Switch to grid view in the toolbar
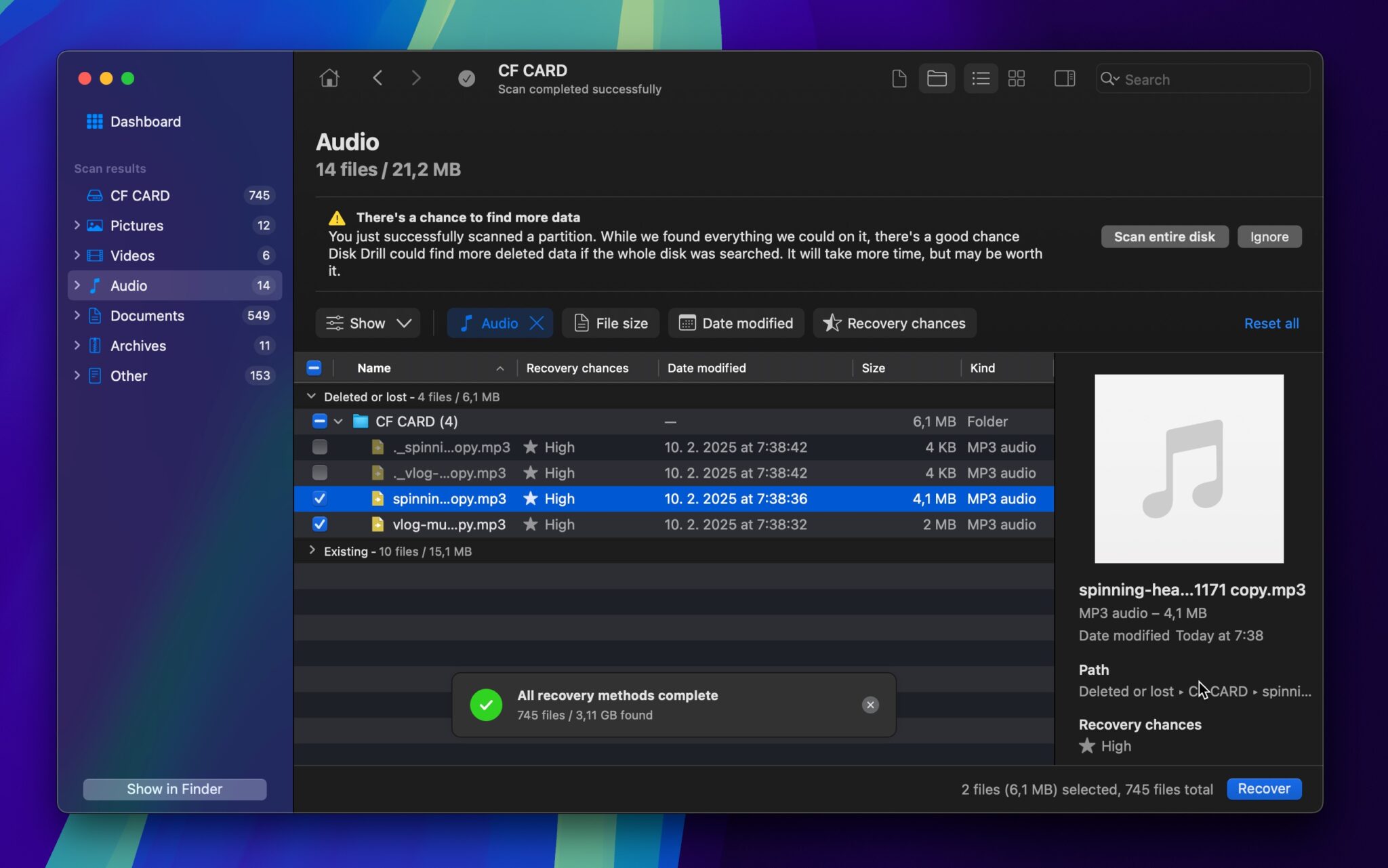Viewport: 1388px width, 868px height. tap(1017, 78)
